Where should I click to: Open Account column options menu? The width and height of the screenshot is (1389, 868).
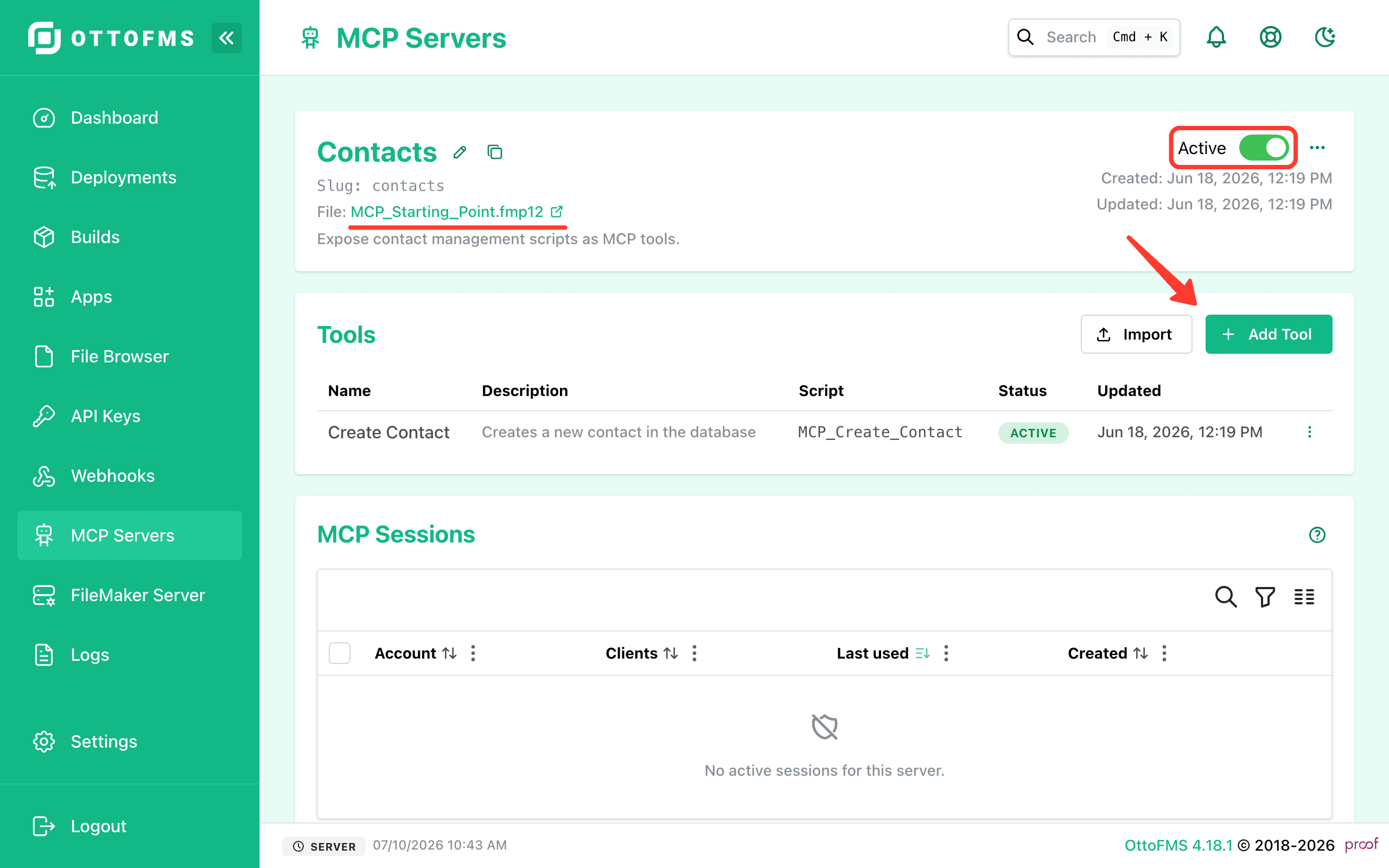point(473,653)
